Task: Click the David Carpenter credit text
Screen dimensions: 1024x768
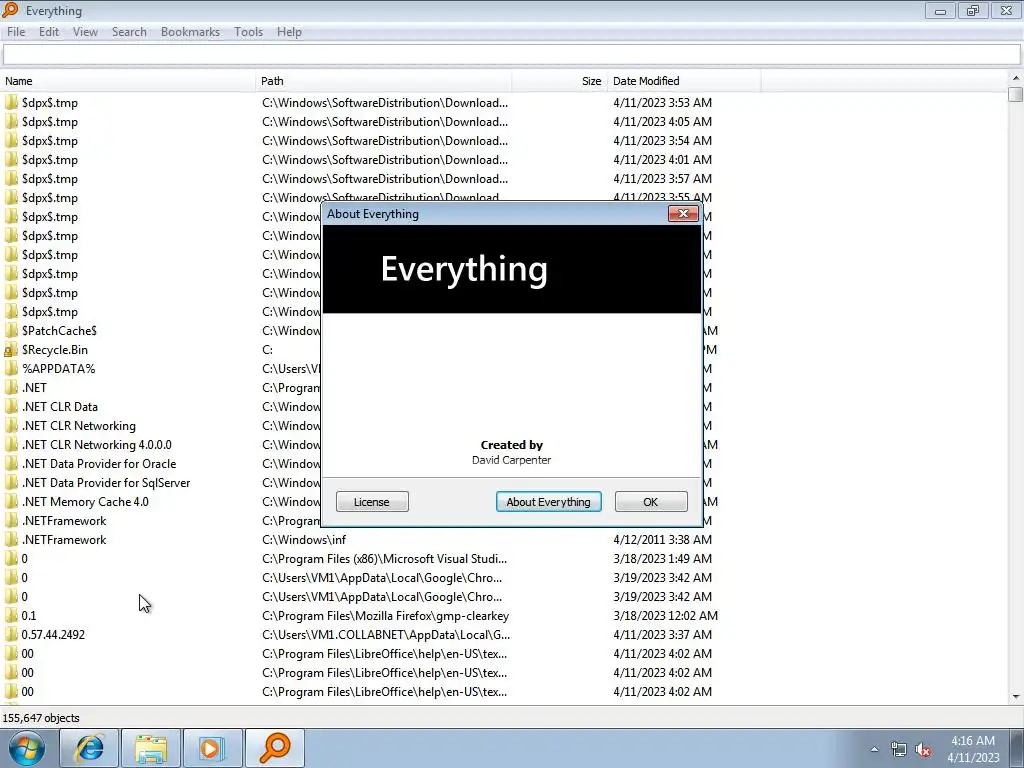Action: pos(511,460)
